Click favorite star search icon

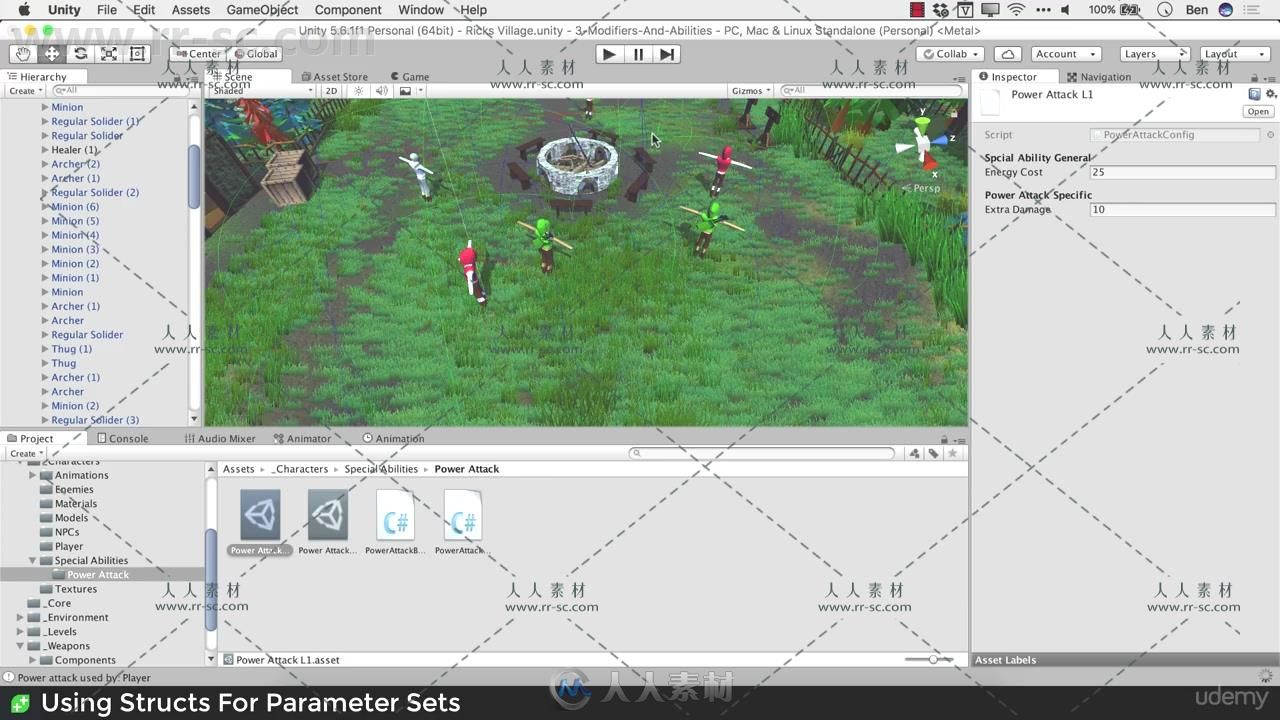tap(952, 453)
